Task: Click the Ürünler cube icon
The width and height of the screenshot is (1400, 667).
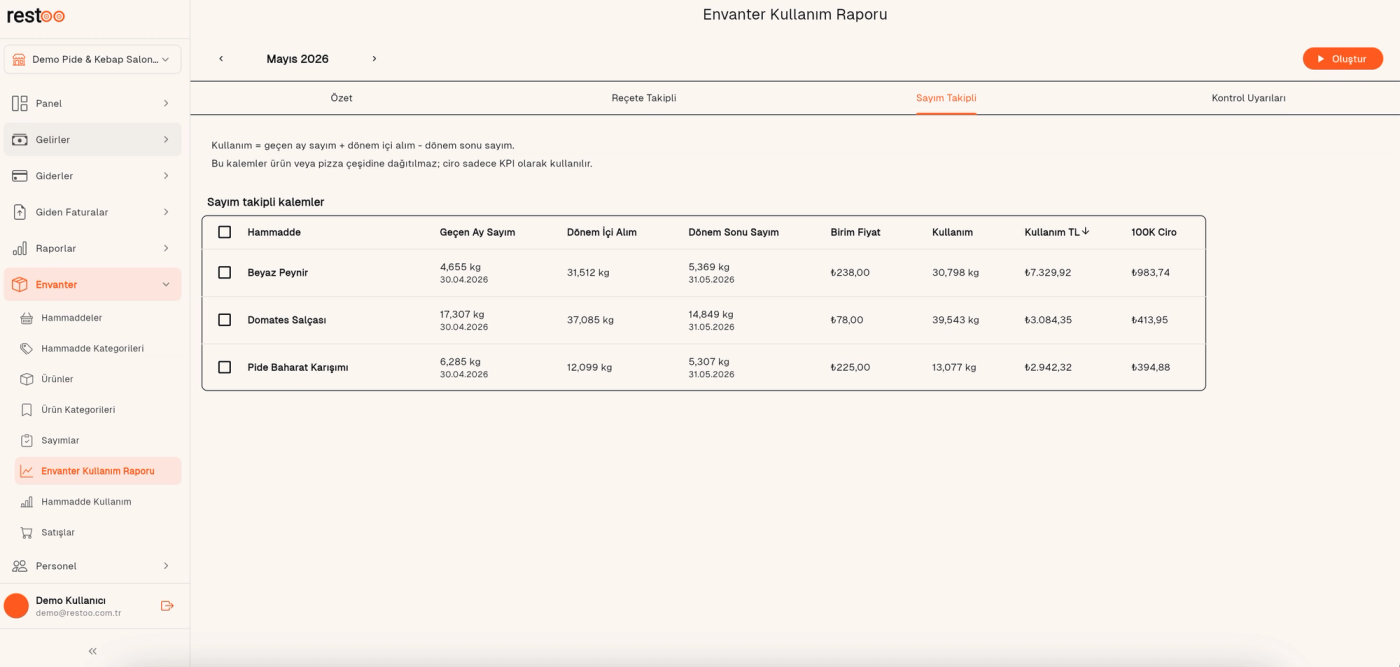Action: 27,379
